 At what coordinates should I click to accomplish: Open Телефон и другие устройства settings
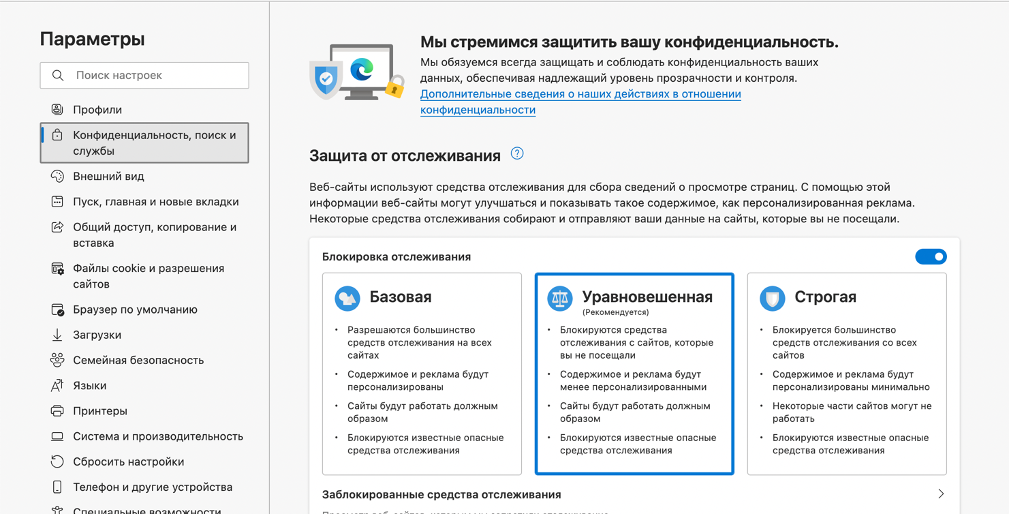[144, 487]
